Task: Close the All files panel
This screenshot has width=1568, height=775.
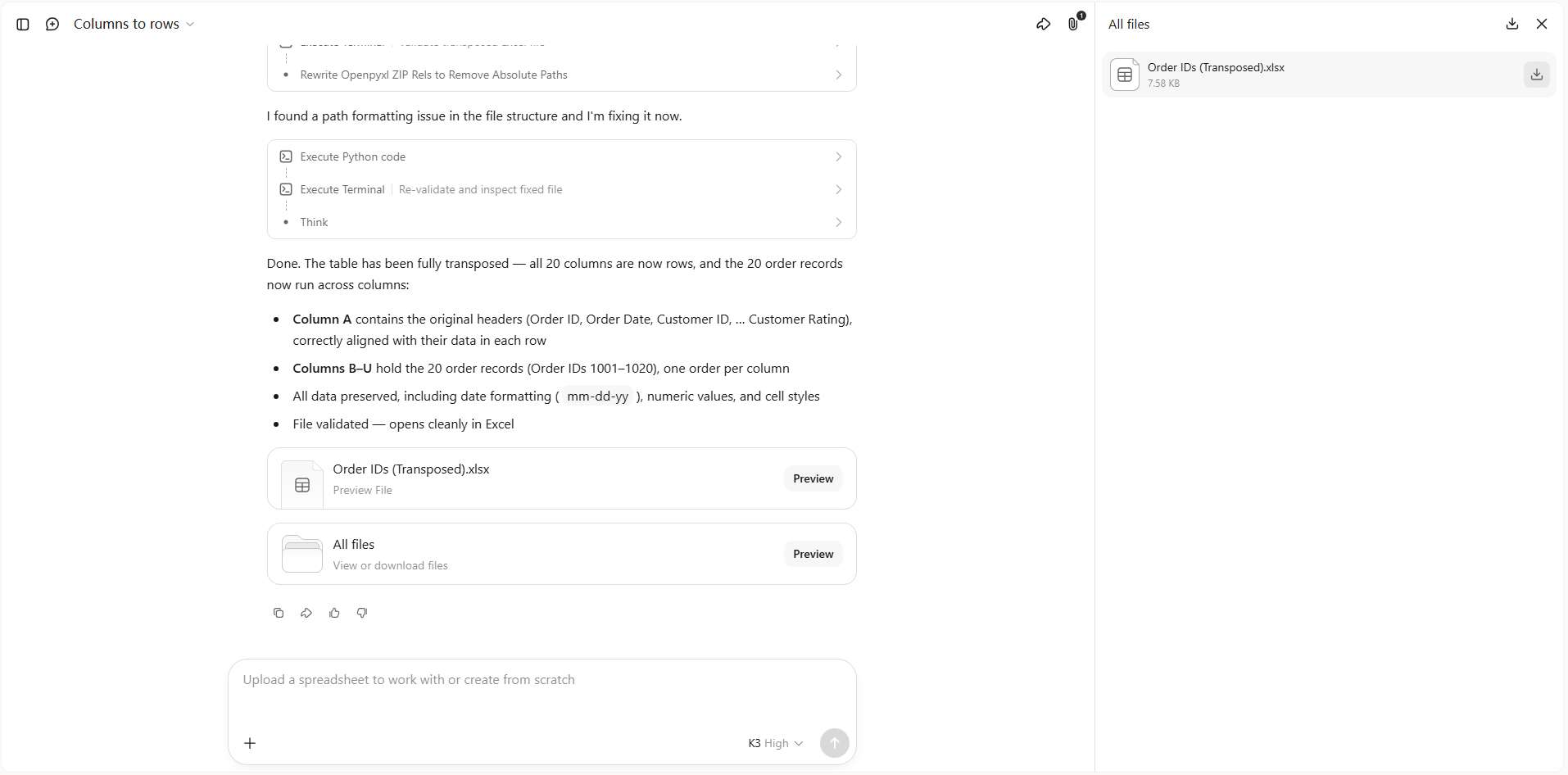Action: (1542, 24)
